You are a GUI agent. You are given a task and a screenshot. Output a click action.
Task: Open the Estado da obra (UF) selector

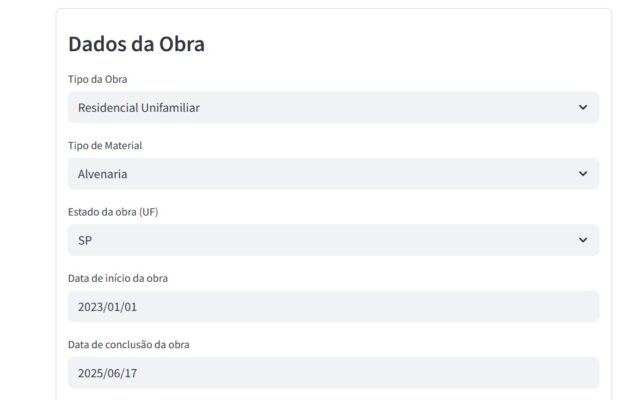(333, 240)
